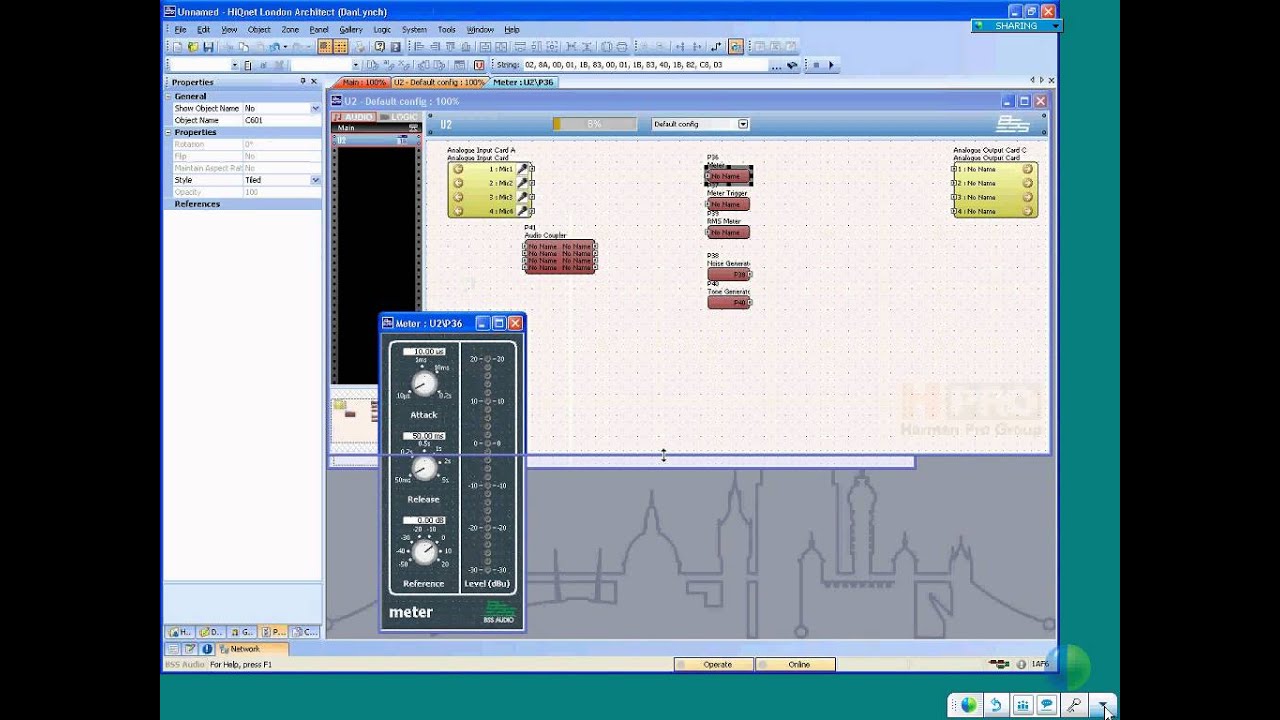The width and height of the screenshot is (1280, 720).
Task: Click the Save floppy disk icon
Action: [x=208, y=47]
